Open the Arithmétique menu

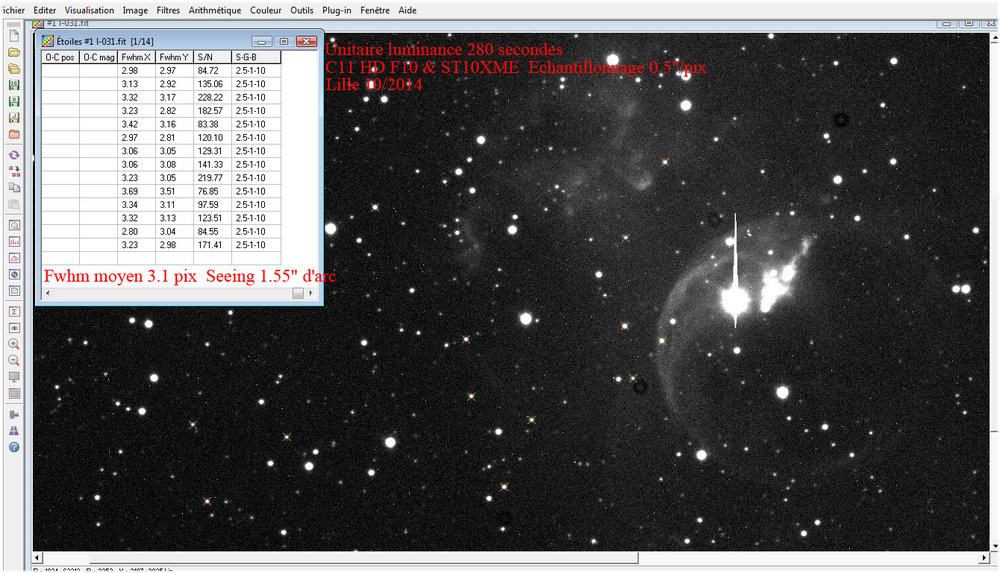(215, 10)
